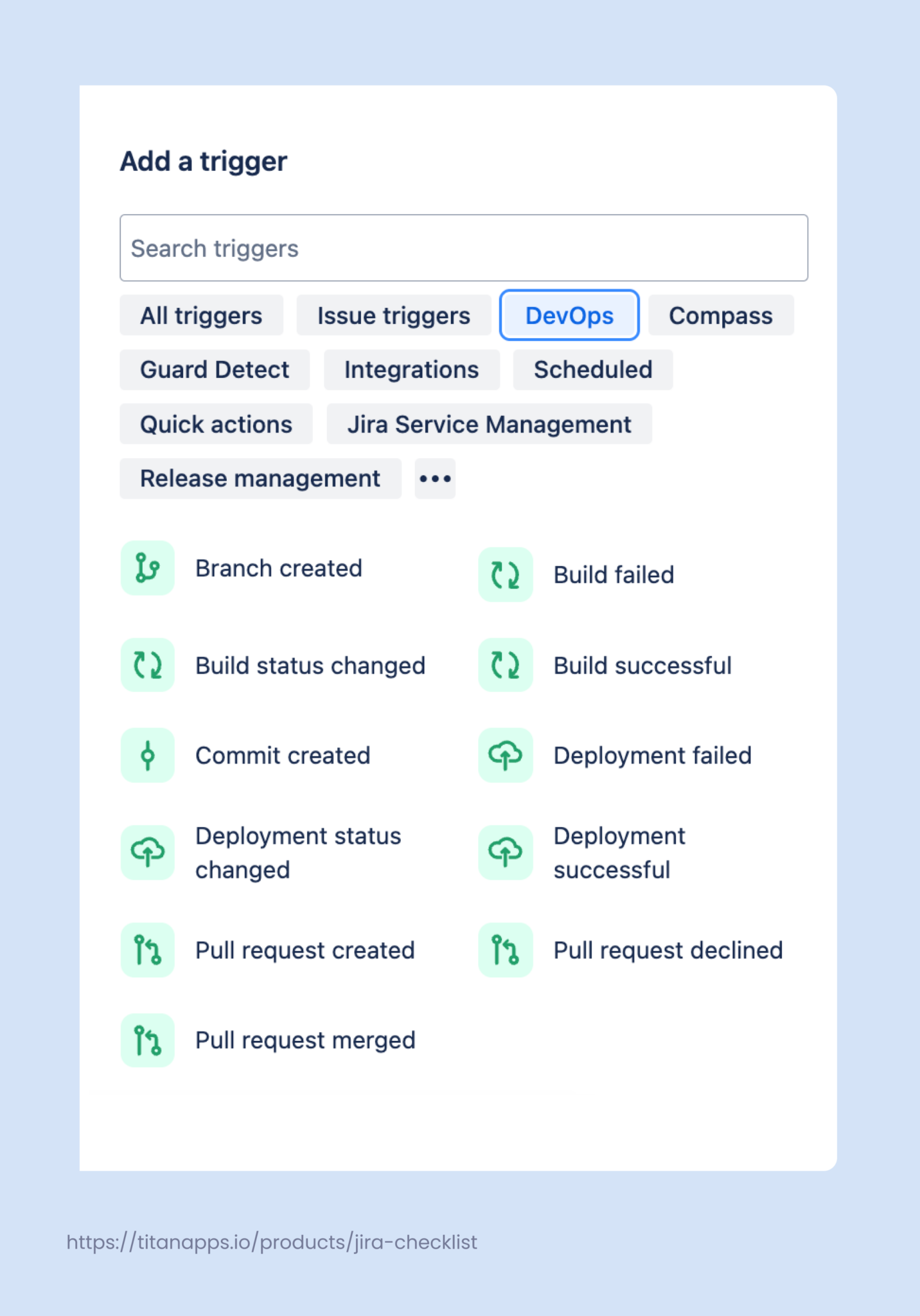Select the Deployment successful trigger icon
The image size is (920, 1316).
(x=505, y=853)
